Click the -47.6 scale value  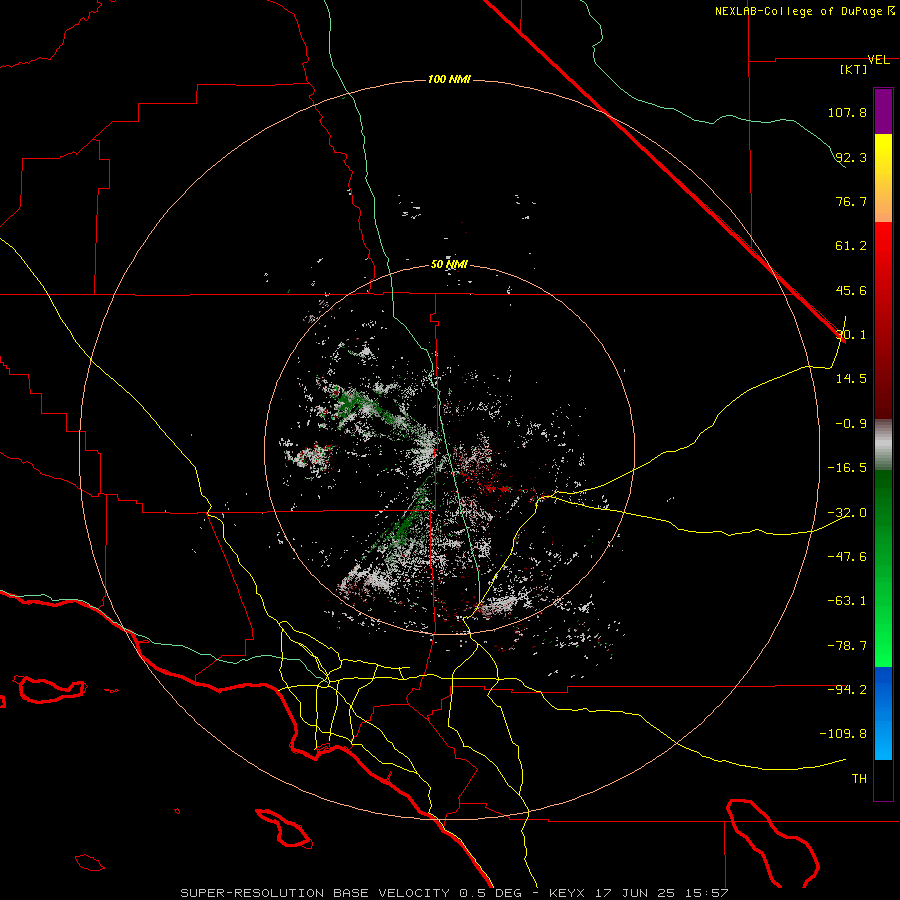[847, 557]
